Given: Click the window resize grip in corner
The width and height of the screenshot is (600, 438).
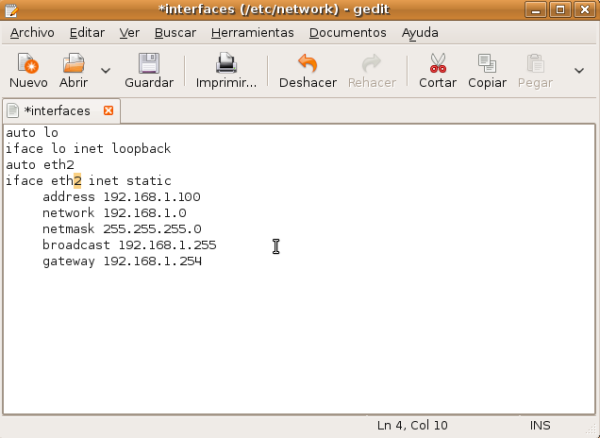Looking at the screenshot, I should pyautogui.click(x=592, y=431).
